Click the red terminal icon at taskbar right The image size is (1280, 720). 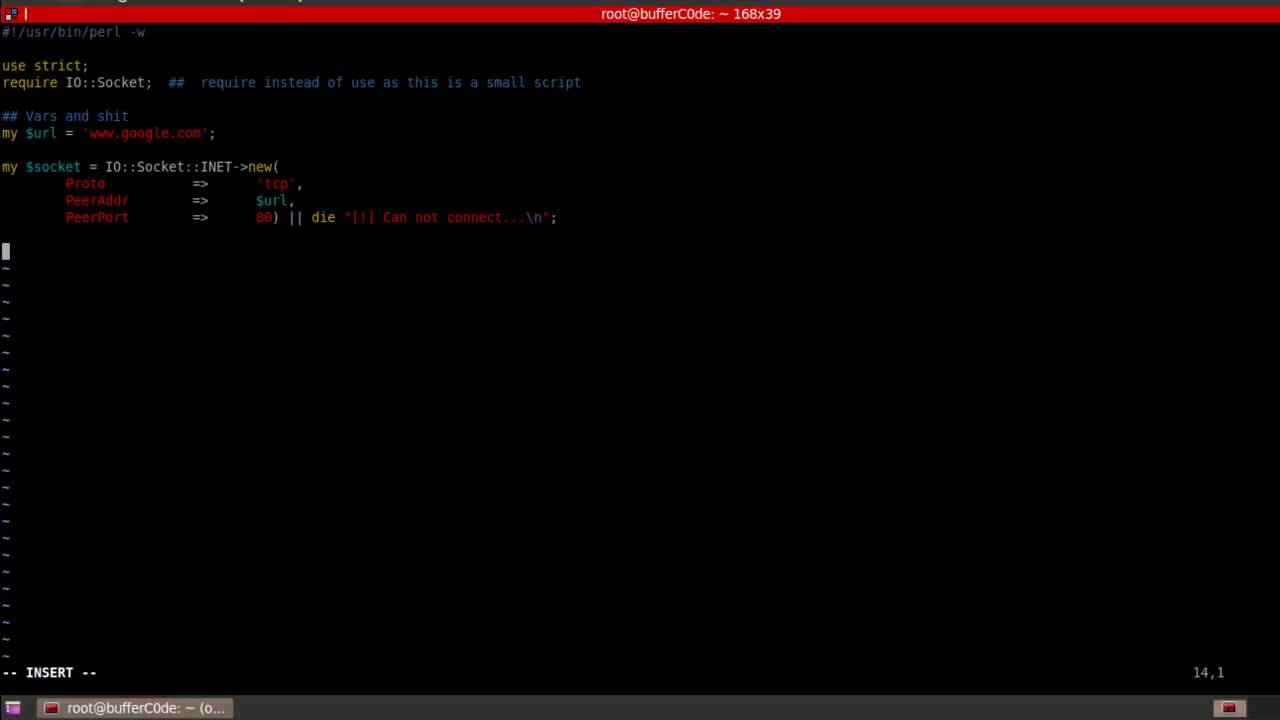click(1229, 708)
